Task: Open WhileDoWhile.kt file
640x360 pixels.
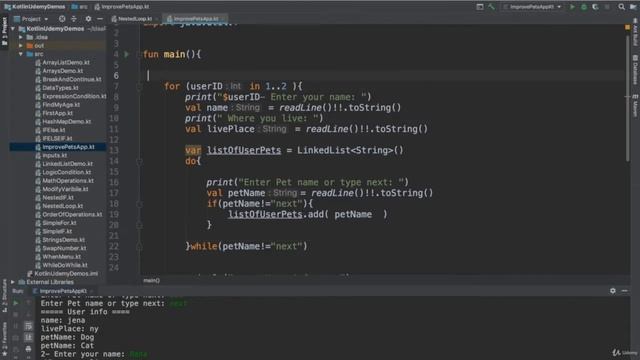Action: pos(64,265)
